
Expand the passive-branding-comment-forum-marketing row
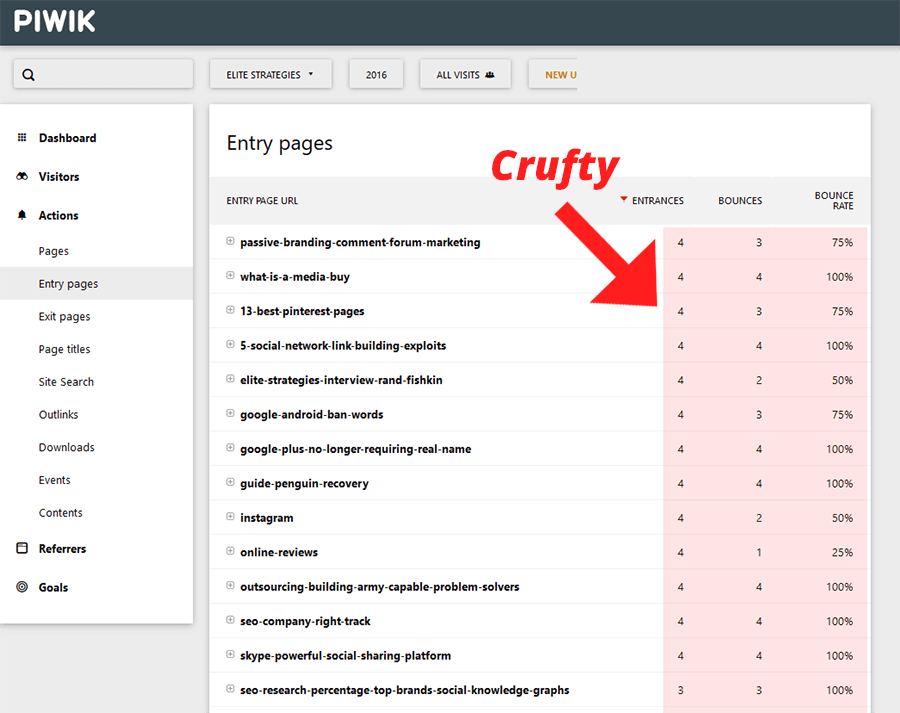230,242
